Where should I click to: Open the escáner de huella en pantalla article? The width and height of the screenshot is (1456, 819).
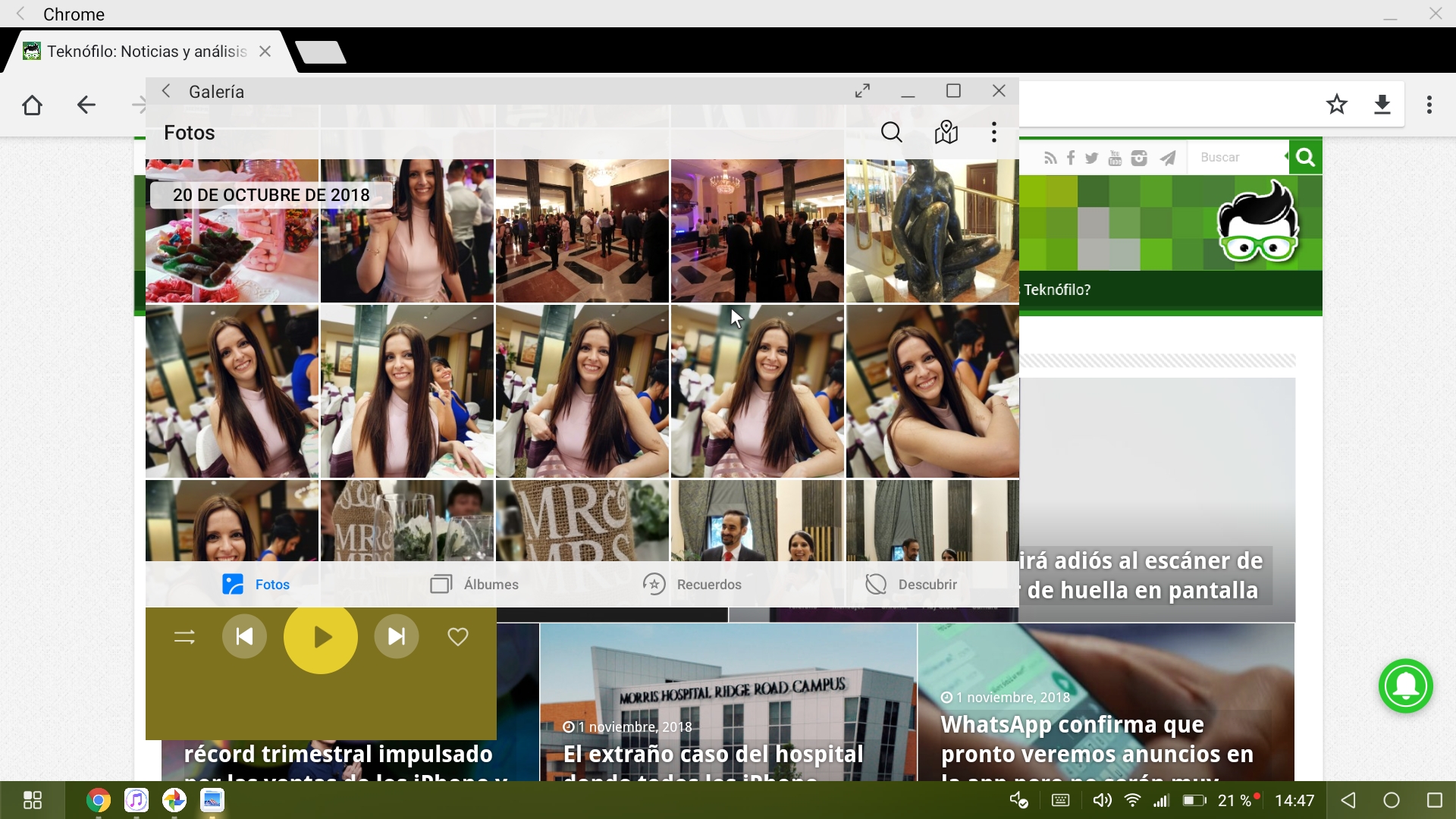1157,500
